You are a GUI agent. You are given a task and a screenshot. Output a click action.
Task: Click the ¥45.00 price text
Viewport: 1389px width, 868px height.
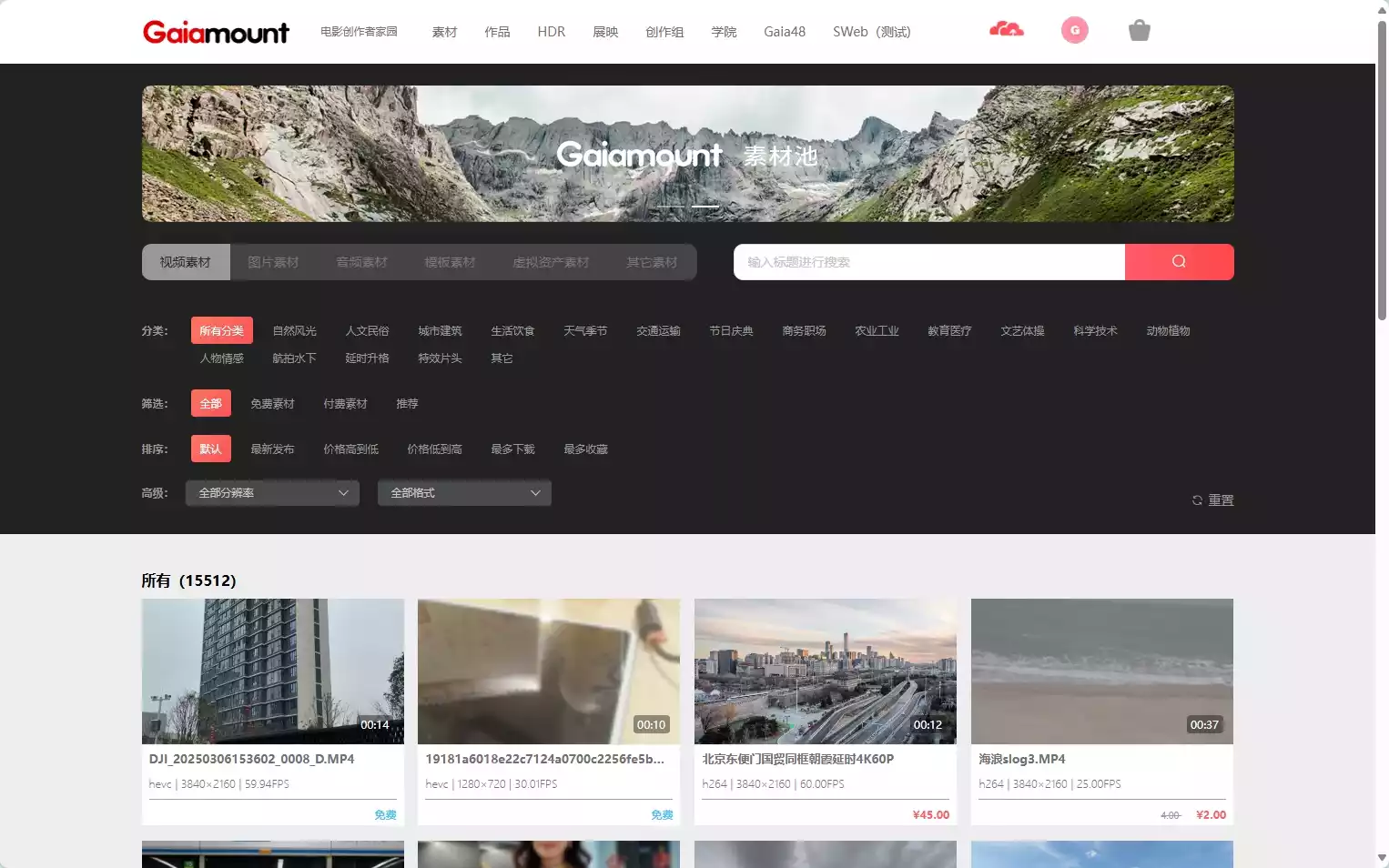click(931, 815)
